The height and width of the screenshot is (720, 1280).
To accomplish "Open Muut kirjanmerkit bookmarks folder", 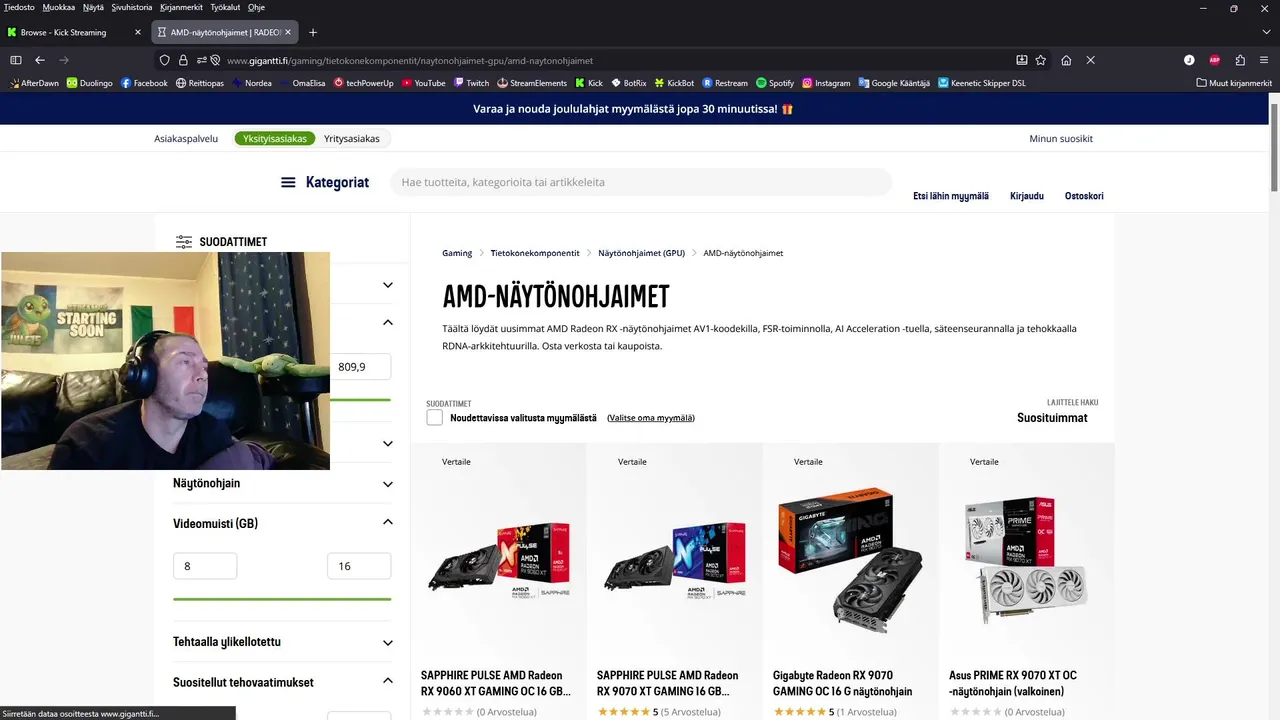I will tap(1234, 83).
